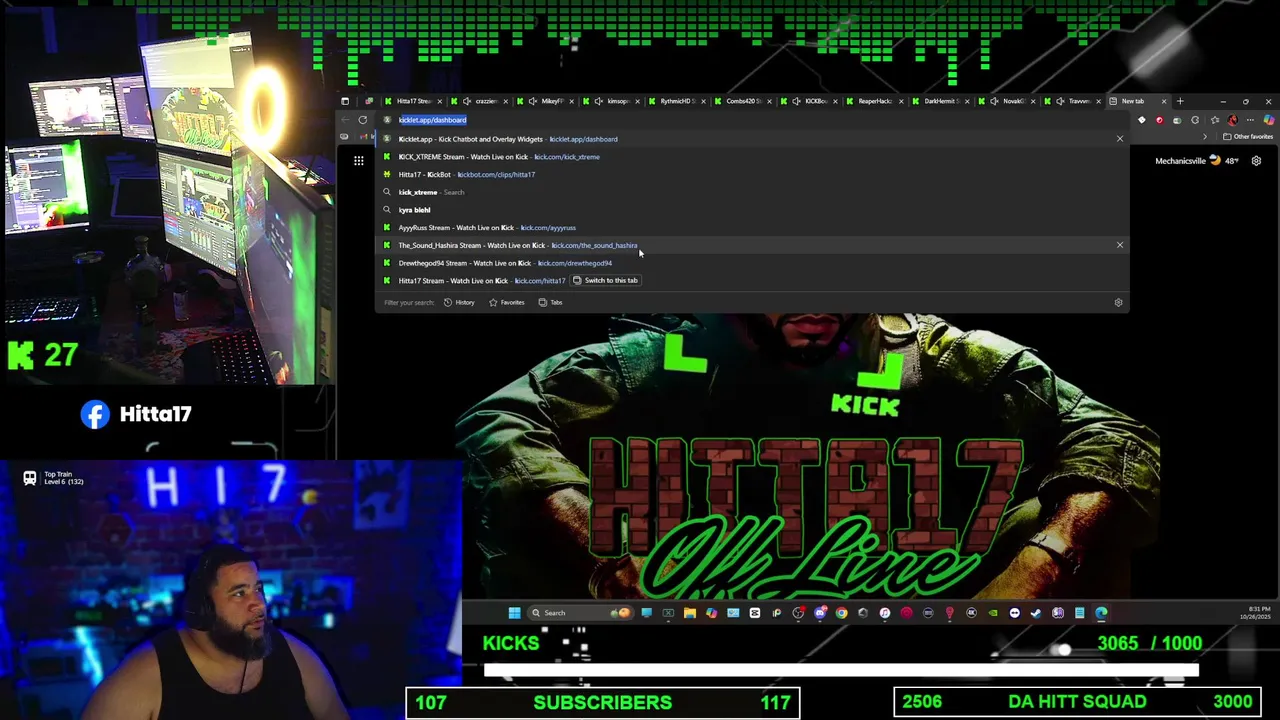
Task: Open a new browser tab with plus
Action: coord(1180,101)
